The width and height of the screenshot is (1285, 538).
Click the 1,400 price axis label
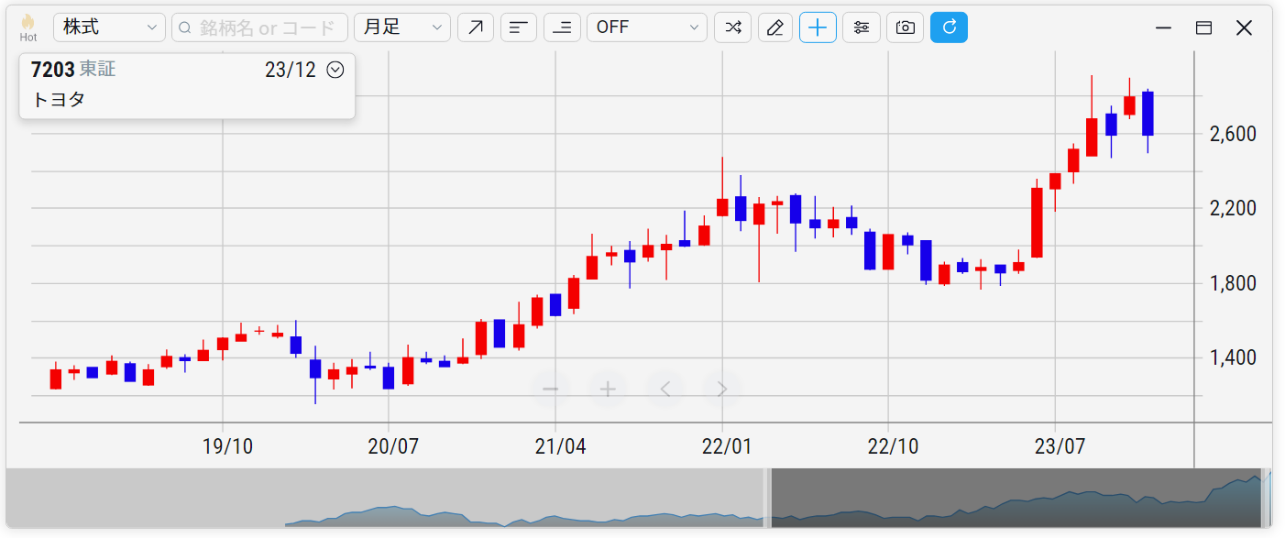[x=1232, y=357]
